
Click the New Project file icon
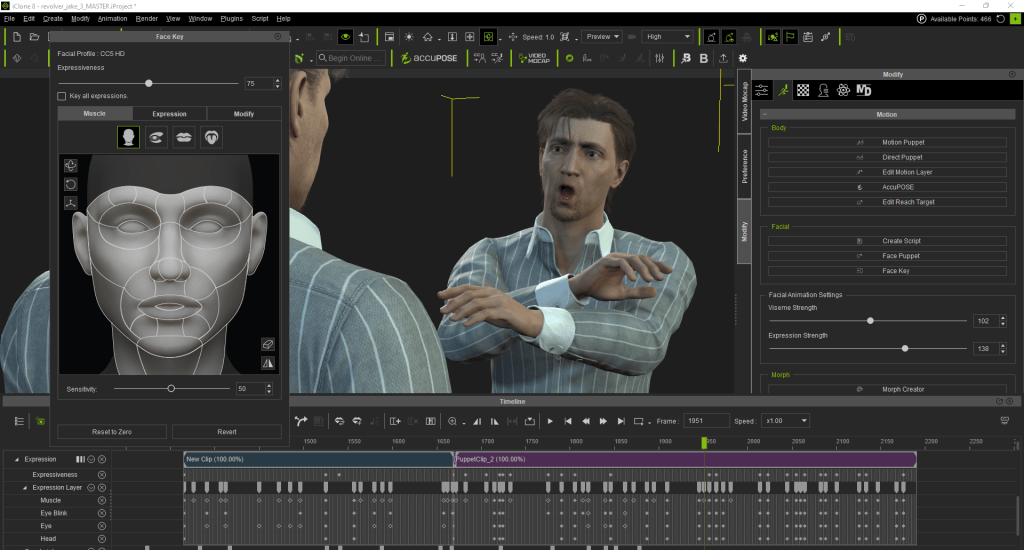17,37
